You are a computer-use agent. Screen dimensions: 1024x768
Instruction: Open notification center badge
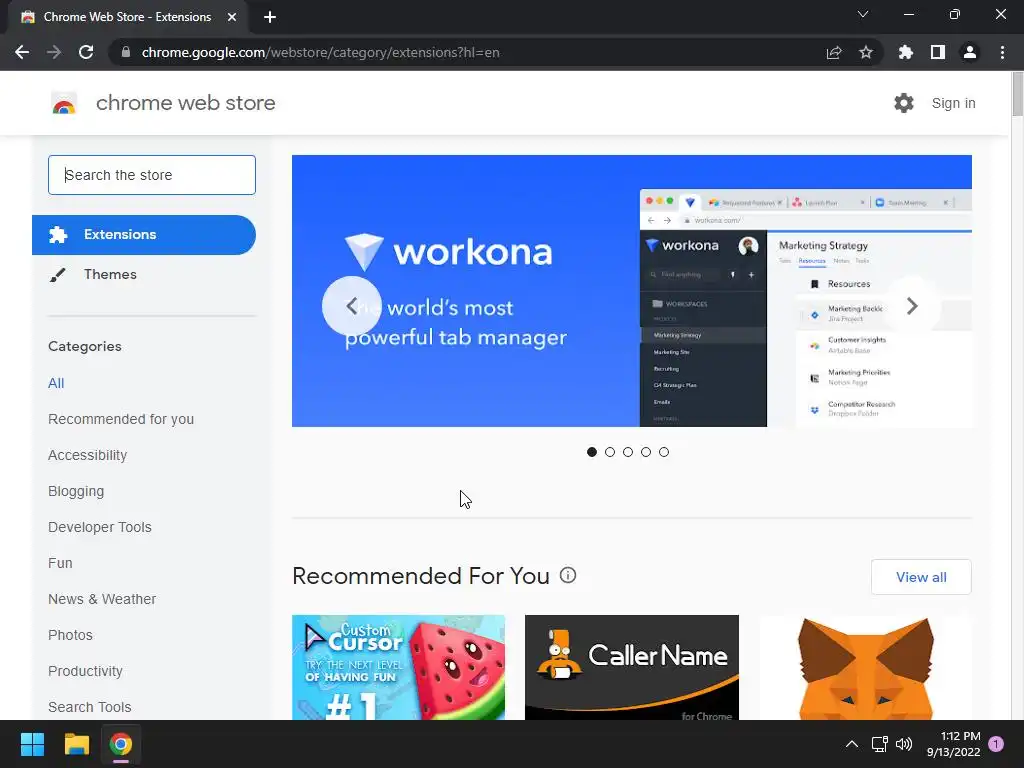[x=996, y=744]
